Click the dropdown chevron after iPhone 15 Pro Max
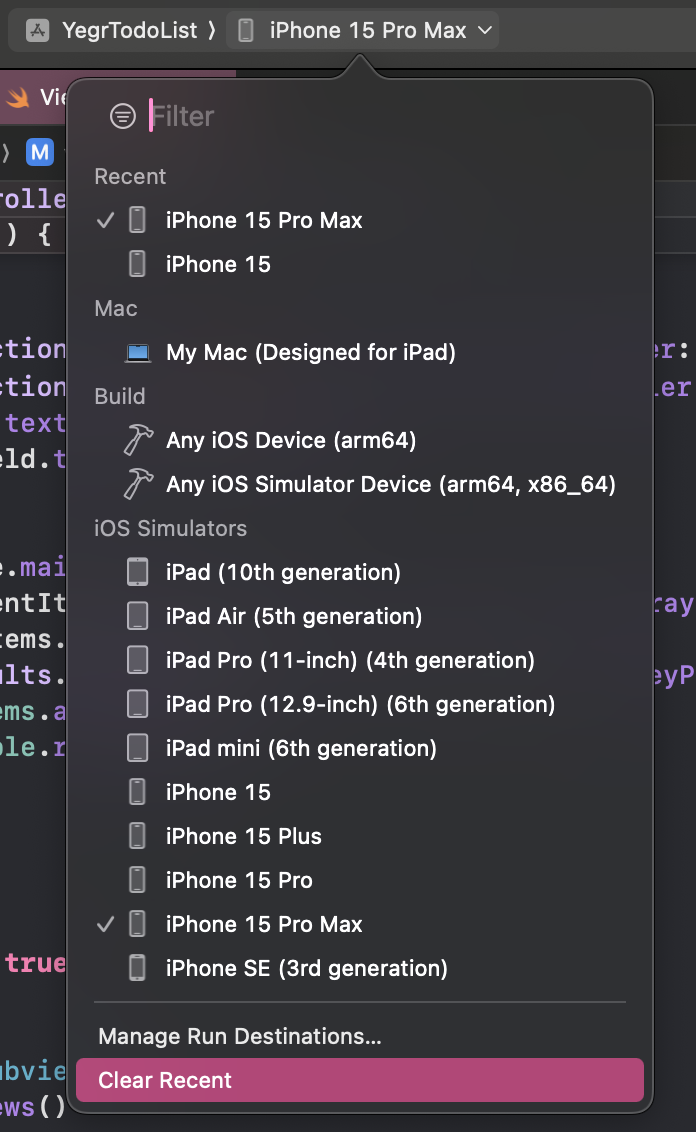The height and width of the screenshot is (1132, 696). [485, 30]
